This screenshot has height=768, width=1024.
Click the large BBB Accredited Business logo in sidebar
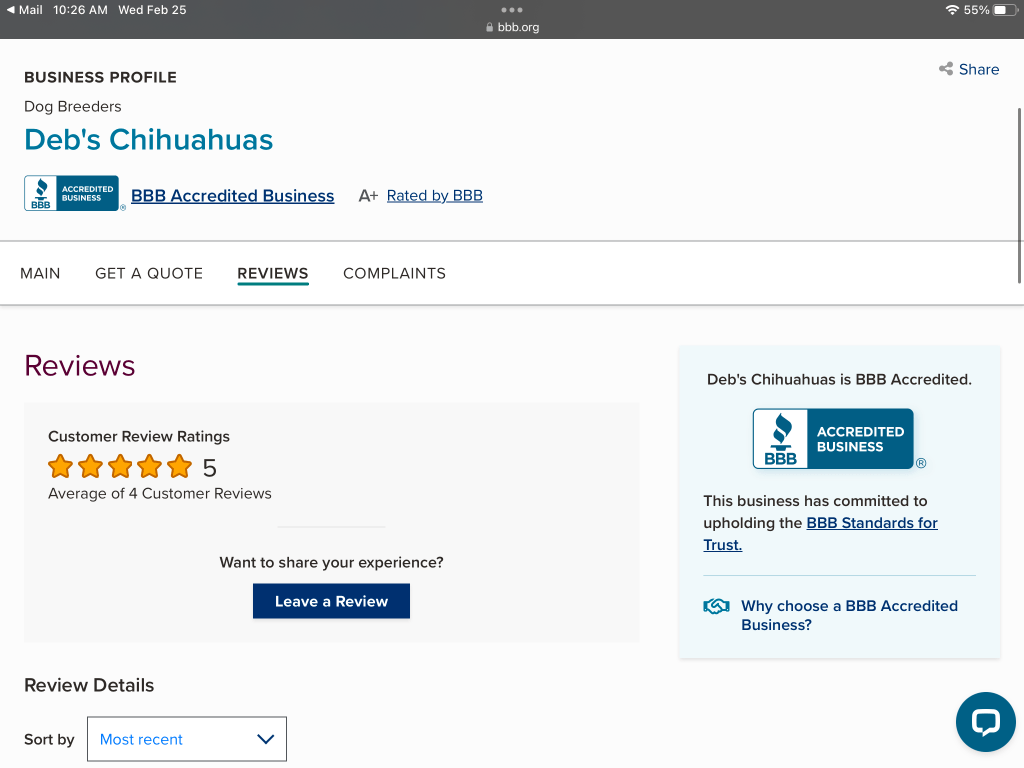(833, 439)
